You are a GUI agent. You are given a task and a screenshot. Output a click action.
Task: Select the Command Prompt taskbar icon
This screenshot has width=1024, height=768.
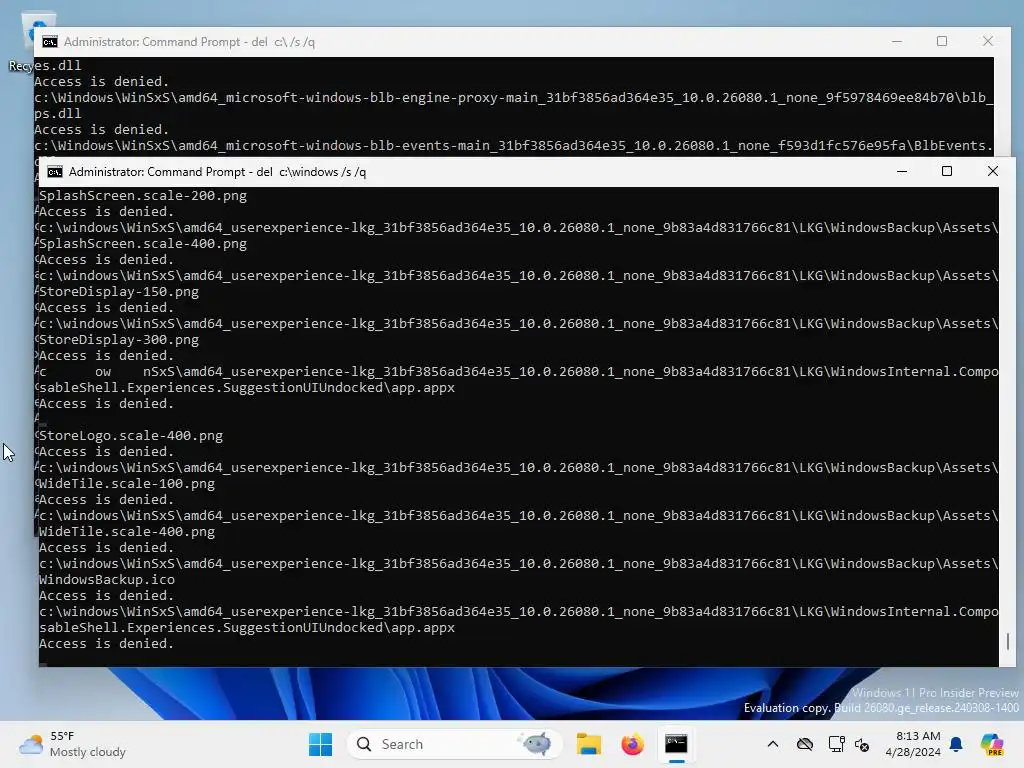click(676, 744)
